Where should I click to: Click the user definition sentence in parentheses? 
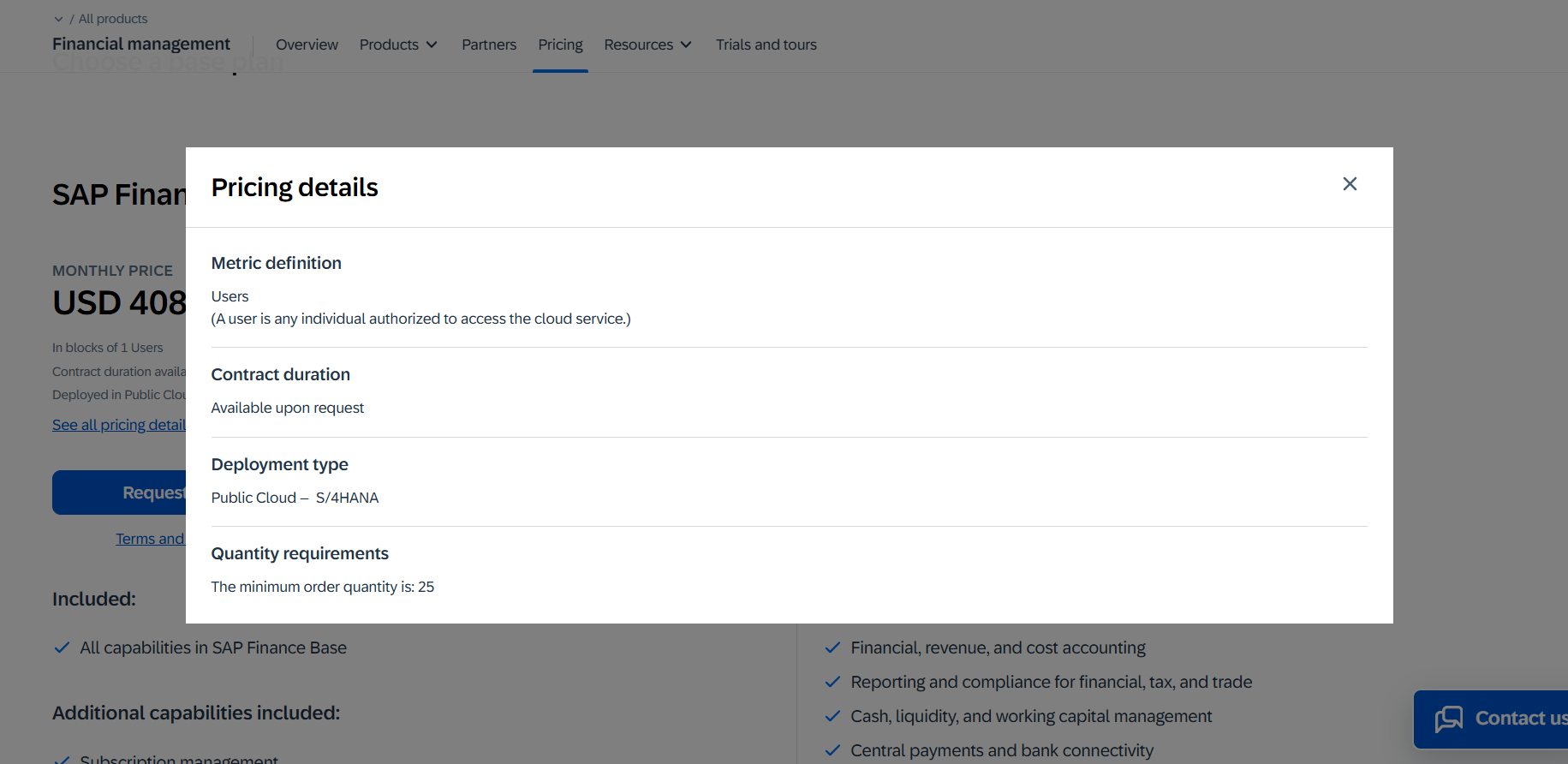point(421,319)
